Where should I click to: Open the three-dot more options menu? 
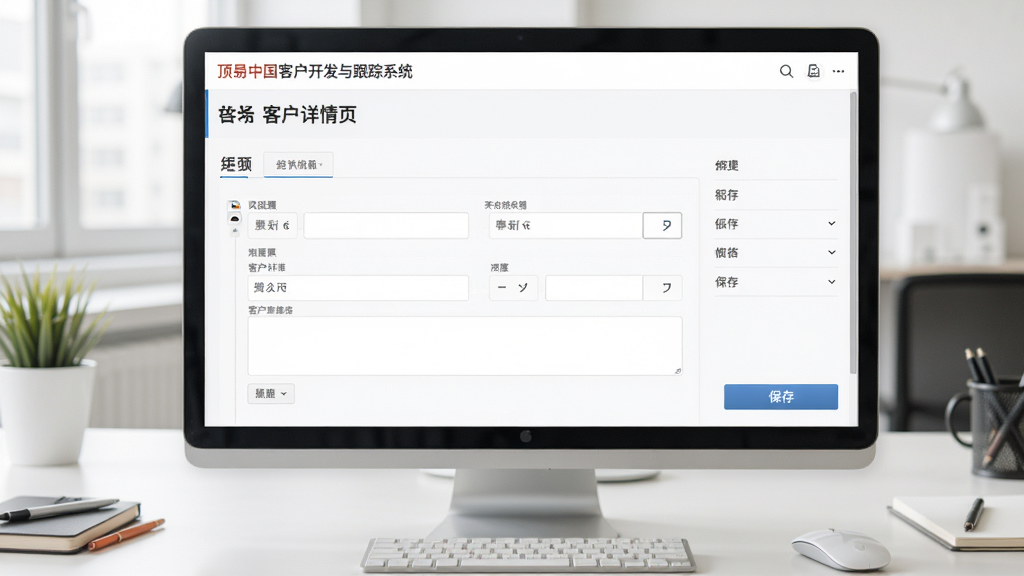click(839, 71)
